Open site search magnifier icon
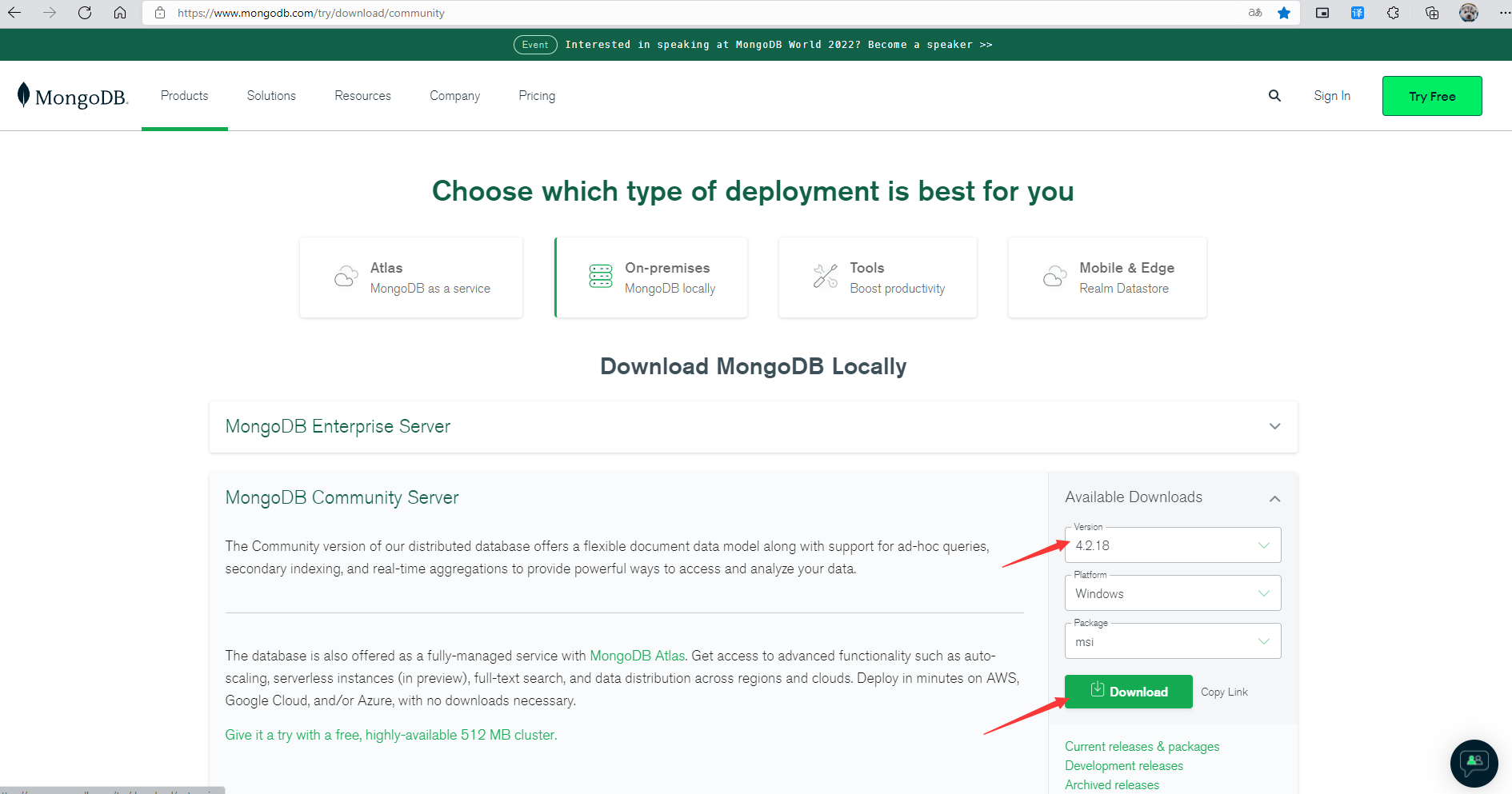This screenshot has width=1512, height=794. [x=1274, y=96]
